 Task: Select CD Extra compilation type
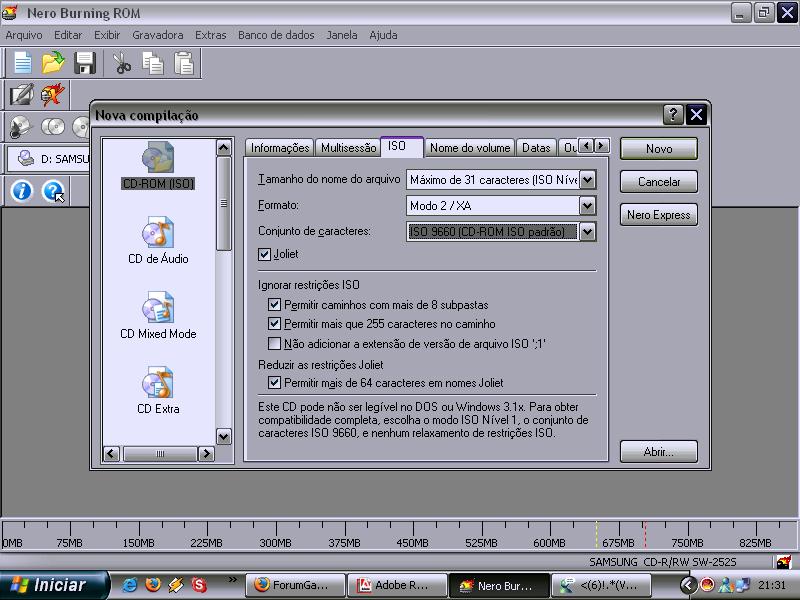pyautogui.click(x=158, y=390)
